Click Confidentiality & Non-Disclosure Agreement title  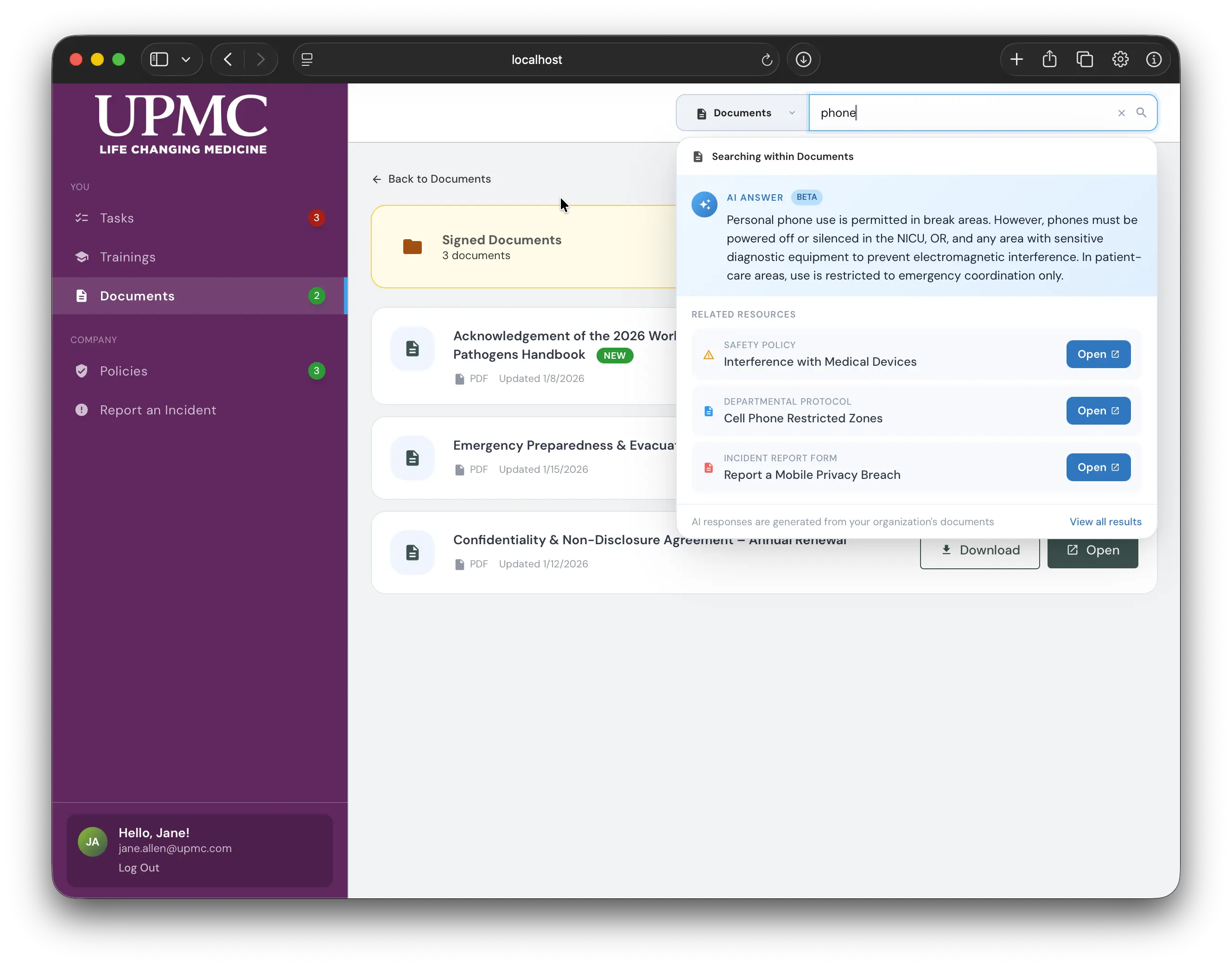click(x=649, y=540)
